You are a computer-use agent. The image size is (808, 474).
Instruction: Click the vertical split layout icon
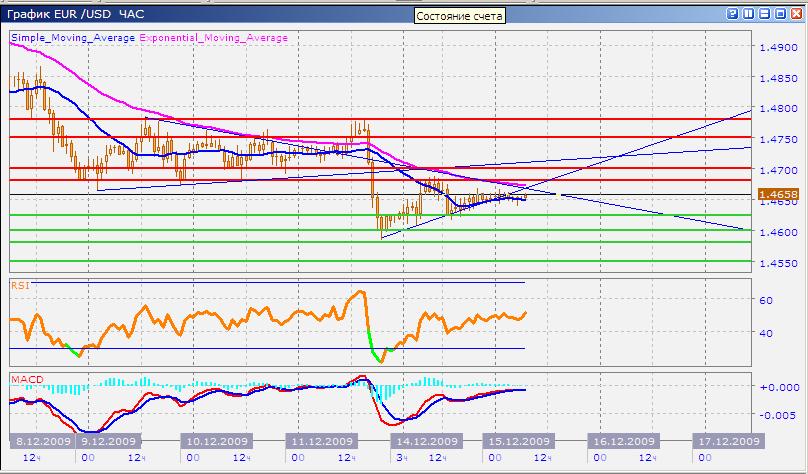coord(750,13)
